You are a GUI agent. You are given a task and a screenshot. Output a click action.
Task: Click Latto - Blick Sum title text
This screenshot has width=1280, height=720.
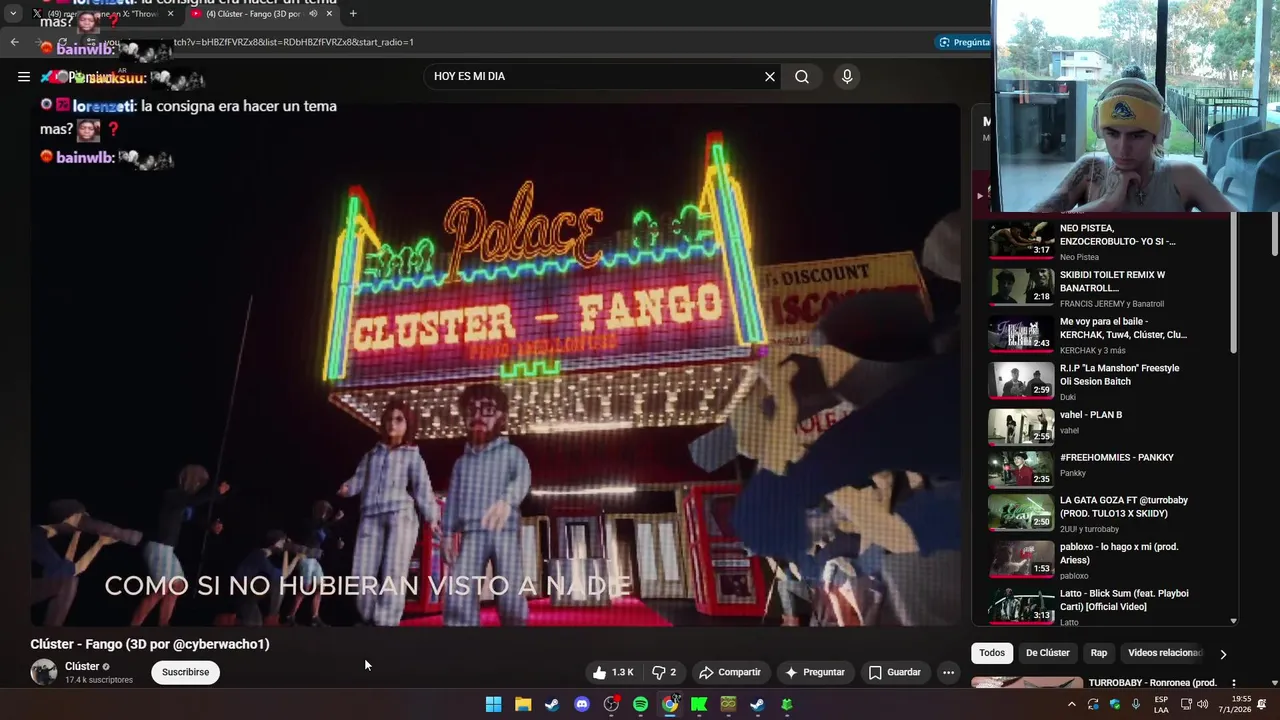[1124, 600]
